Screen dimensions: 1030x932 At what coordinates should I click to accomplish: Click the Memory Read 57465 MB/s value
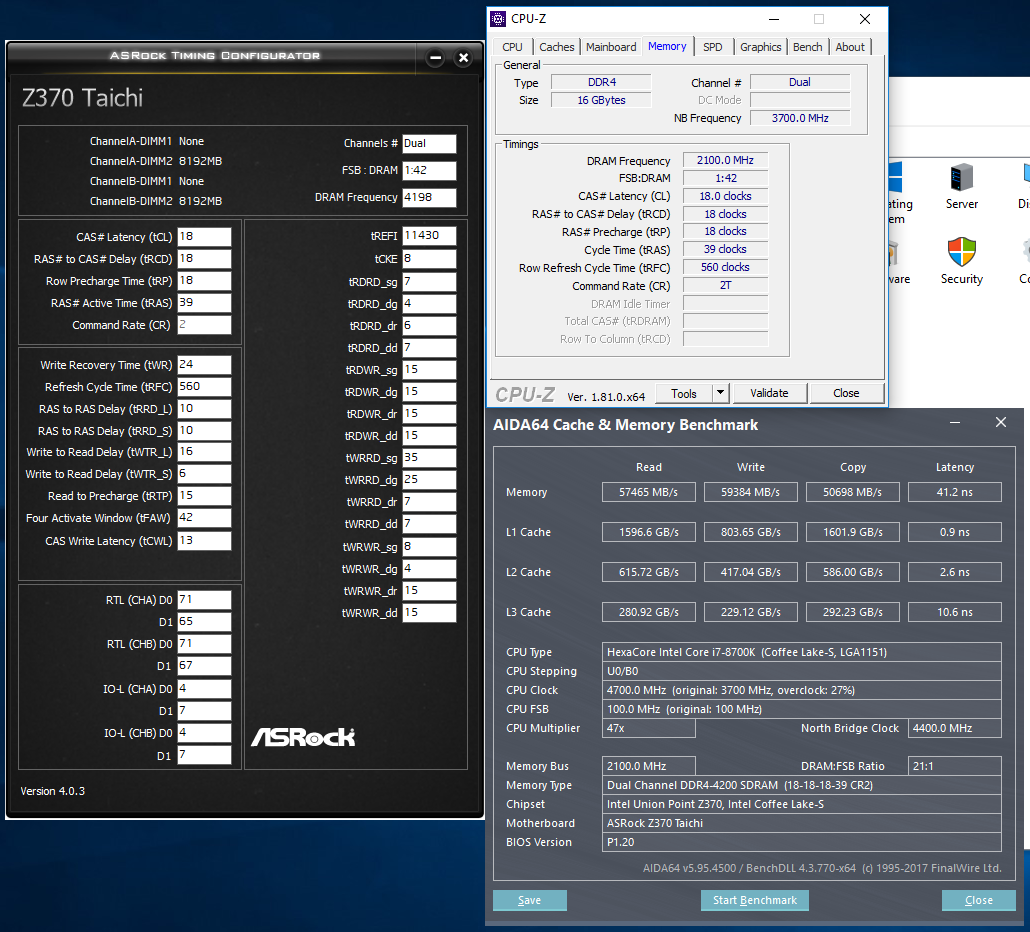tap(648, 492)
